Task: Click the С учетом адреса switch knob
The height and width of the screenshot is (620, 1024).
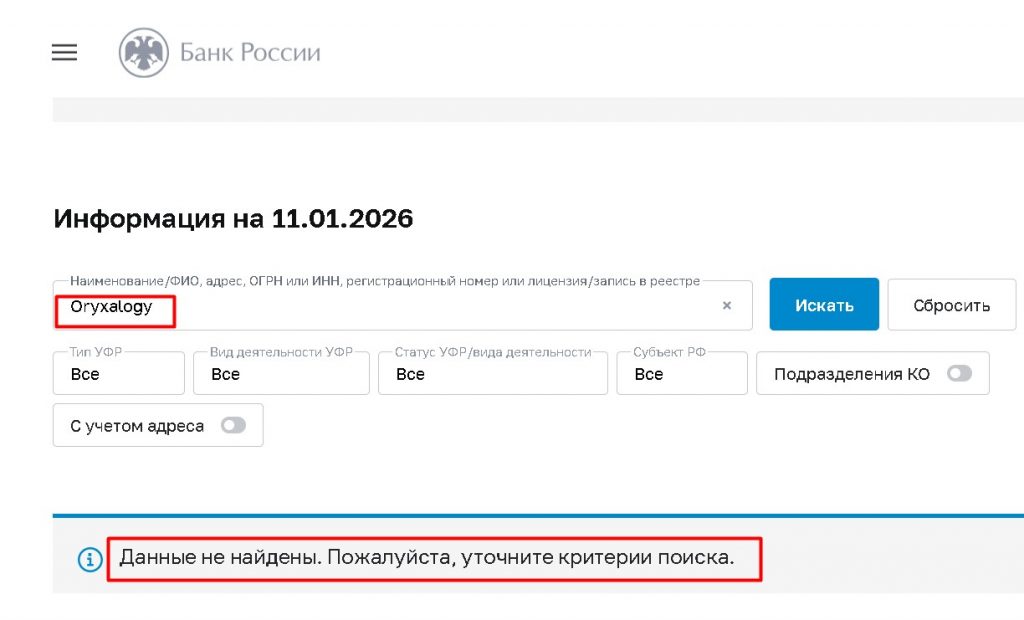Action: coord(227,425)
